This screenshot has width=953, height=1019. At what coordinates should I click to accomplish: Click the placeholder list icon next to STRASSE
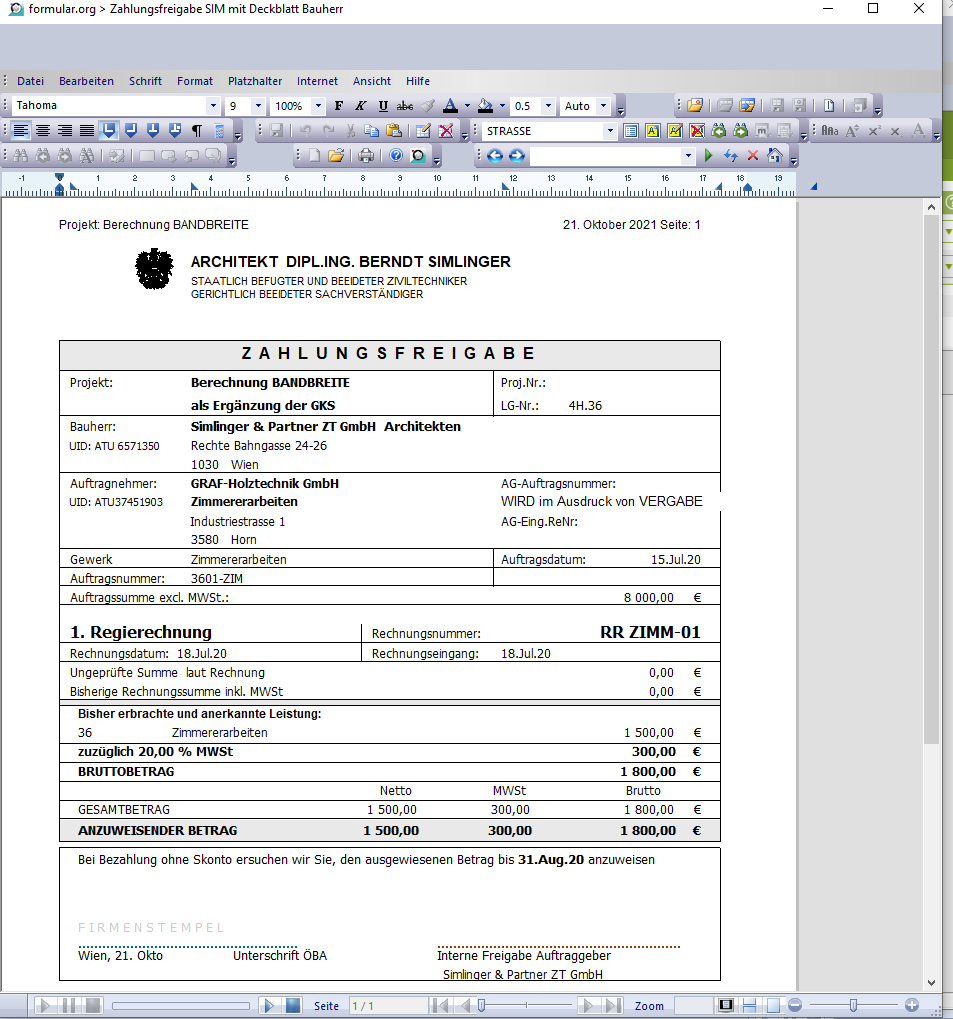(631, 131)
